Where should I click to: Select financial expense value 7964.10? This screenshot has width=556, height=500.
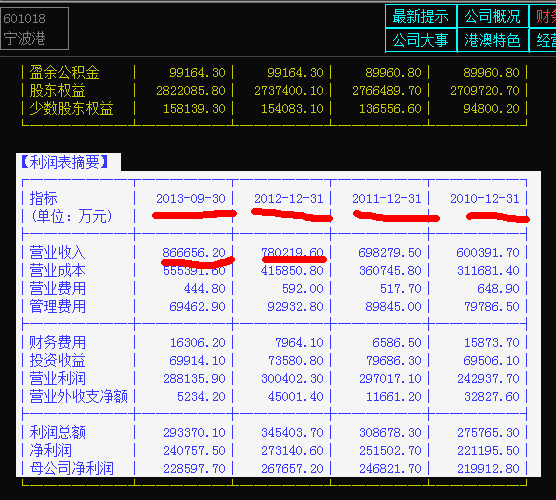(299, 343)
